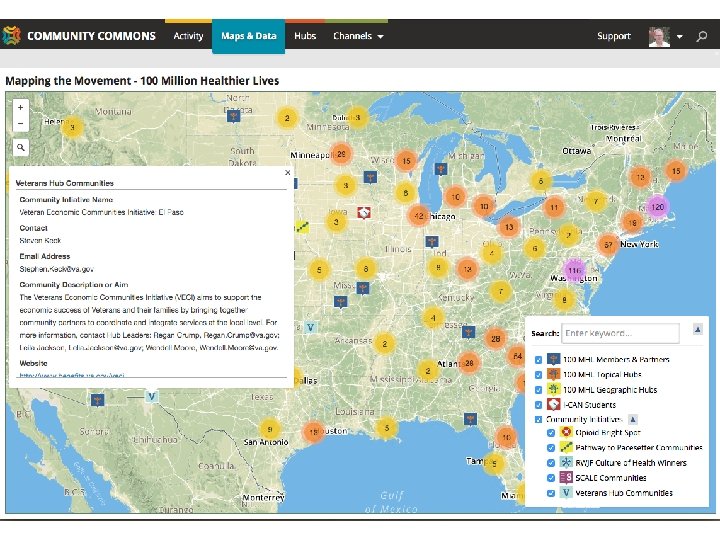The height and width of the screenshot is (540, 720).
Task: Zoom out on the map
Action: coord(21,124)
